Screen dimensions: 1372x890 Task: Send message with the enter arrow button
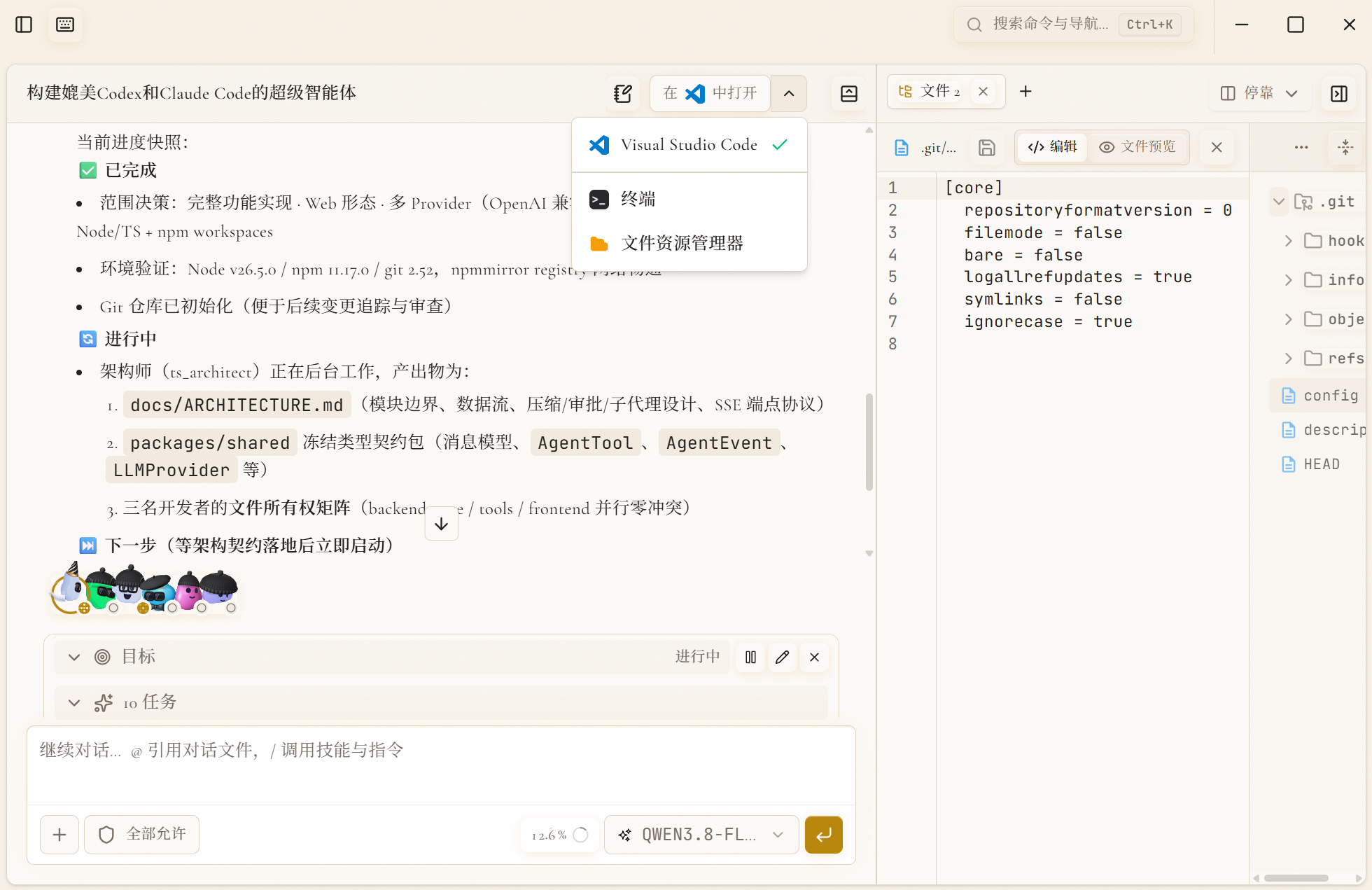[824, 835]
